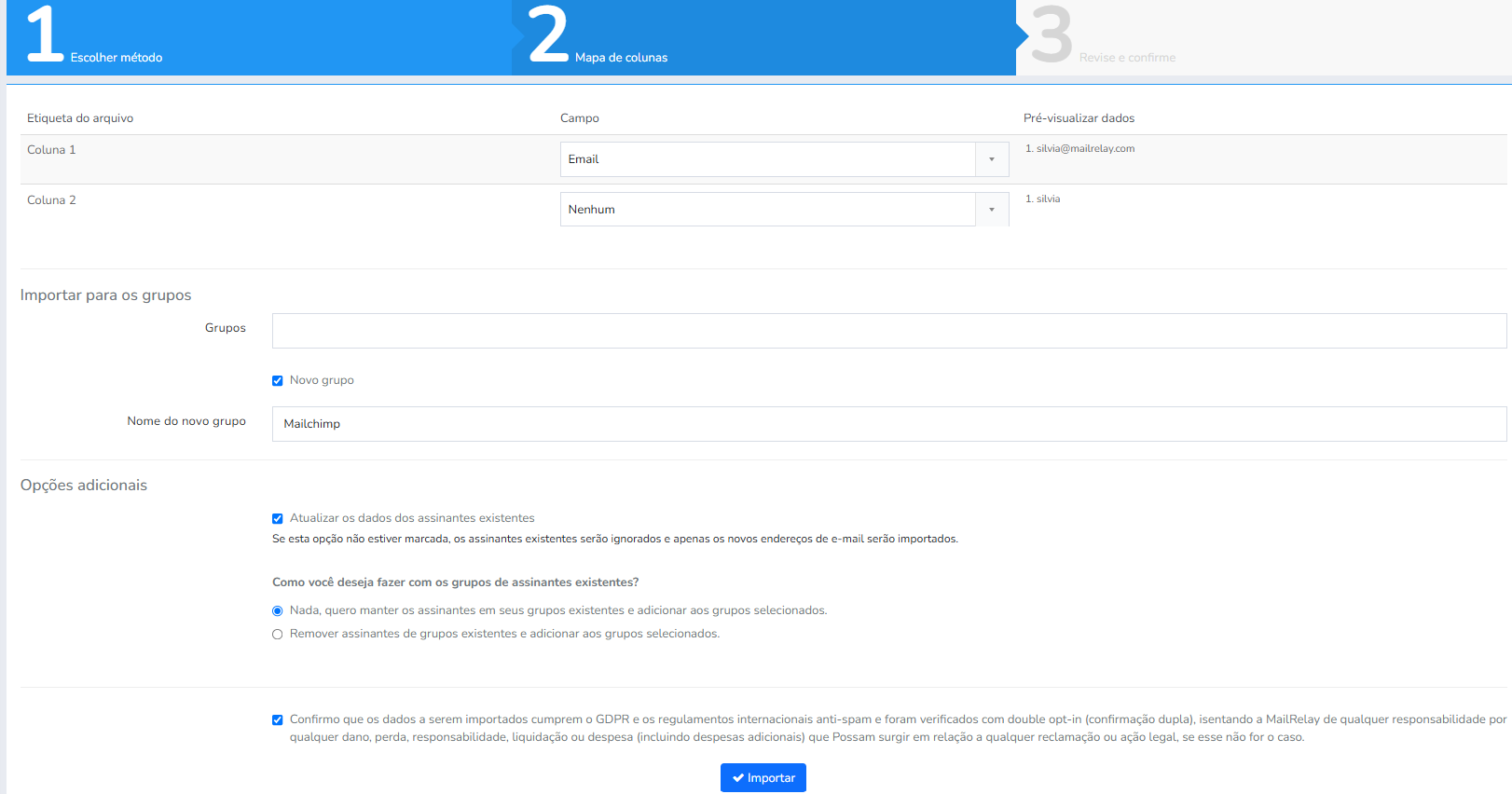Image resolution: width=1512 pixels, height=794 pixels.
Task: Click the Pré-visualizar dados header
Action: pos(1079,118)
